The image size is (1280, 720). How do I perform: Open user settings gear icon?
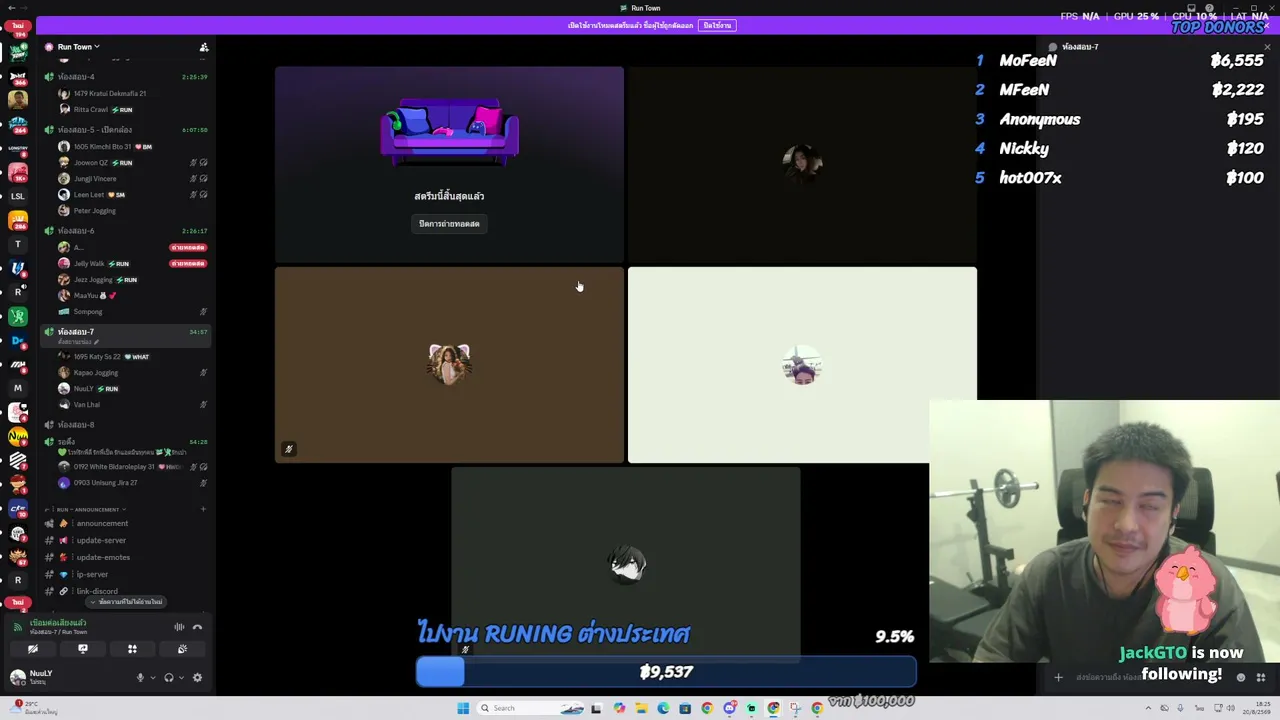(197, 677)
